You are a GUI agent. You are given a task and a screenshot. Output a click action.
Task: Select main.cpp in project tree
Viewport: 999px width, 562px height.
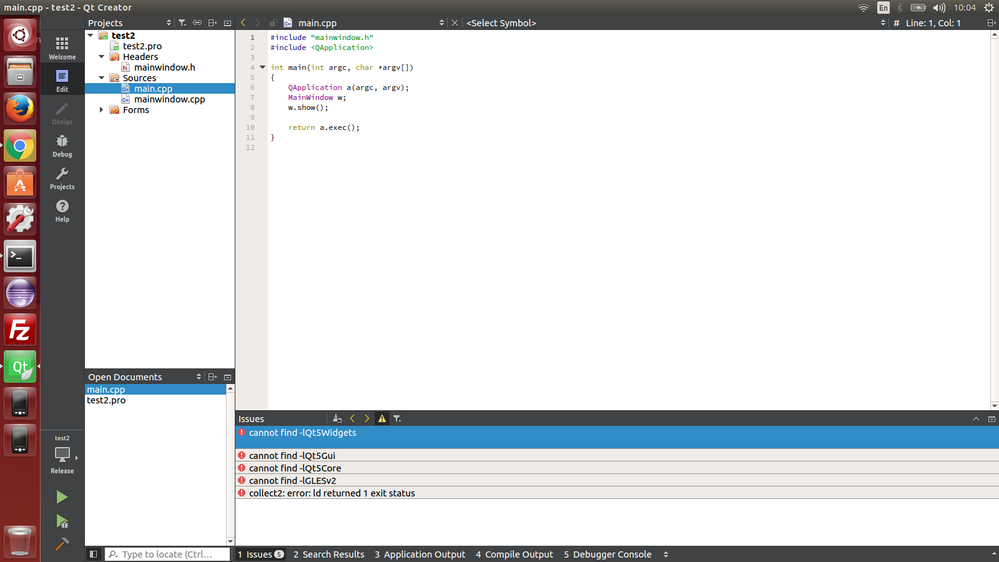pyautogui.click(x=160, y=89)
